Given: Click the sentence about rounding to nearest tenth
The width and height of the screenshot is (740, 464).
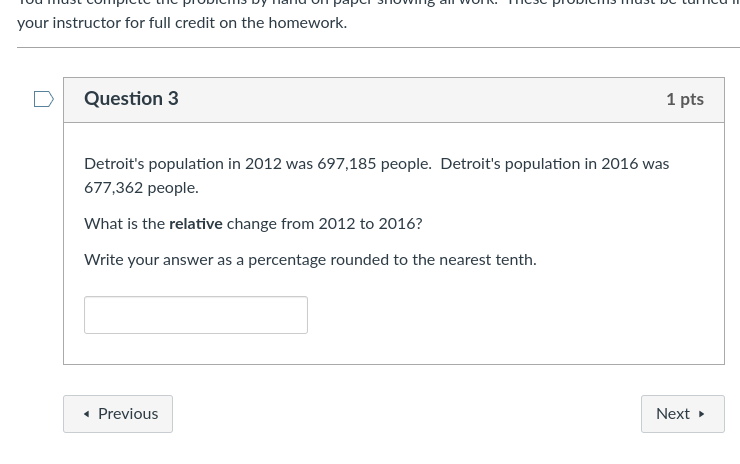Looking at the screenshot, I should tap(310, 260).
